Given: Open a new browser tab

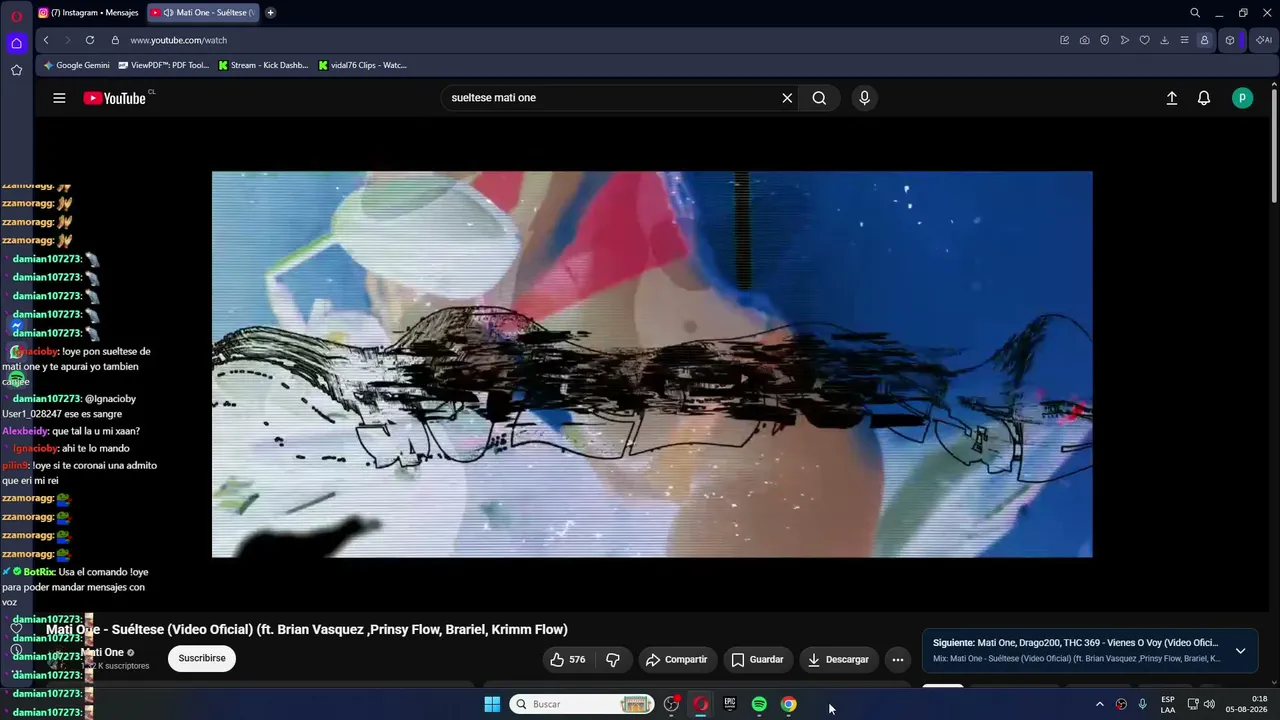Looking at the screenshot, I should (x=270, y=13).
